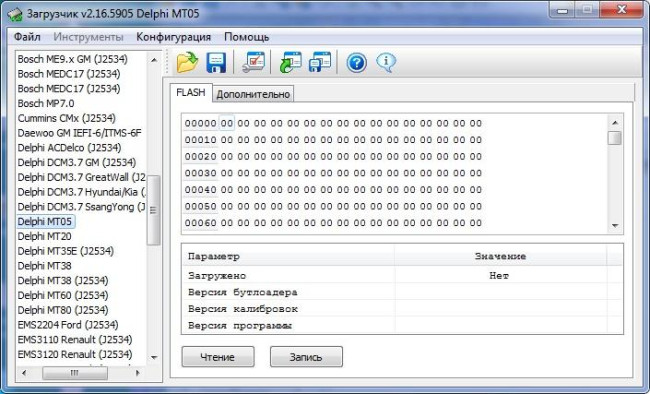Viewport: 650px width, 394px height.
Task: Select Delphi DCM3.7 GreatWall entry
Action: pyautogui.click(x=81, y=177)
